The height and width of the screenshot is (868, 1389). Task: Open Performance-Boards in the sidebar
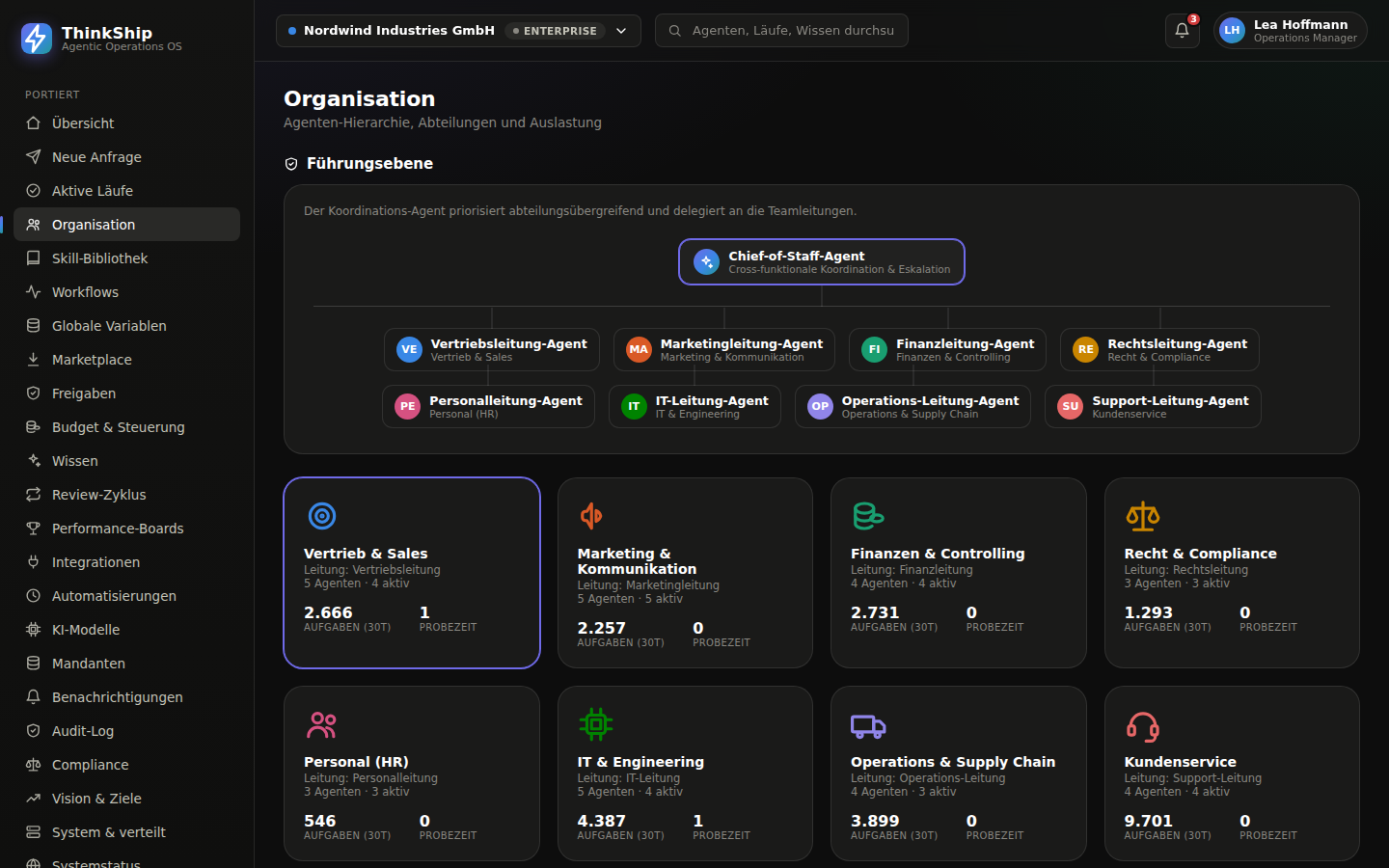coord(127,529)
